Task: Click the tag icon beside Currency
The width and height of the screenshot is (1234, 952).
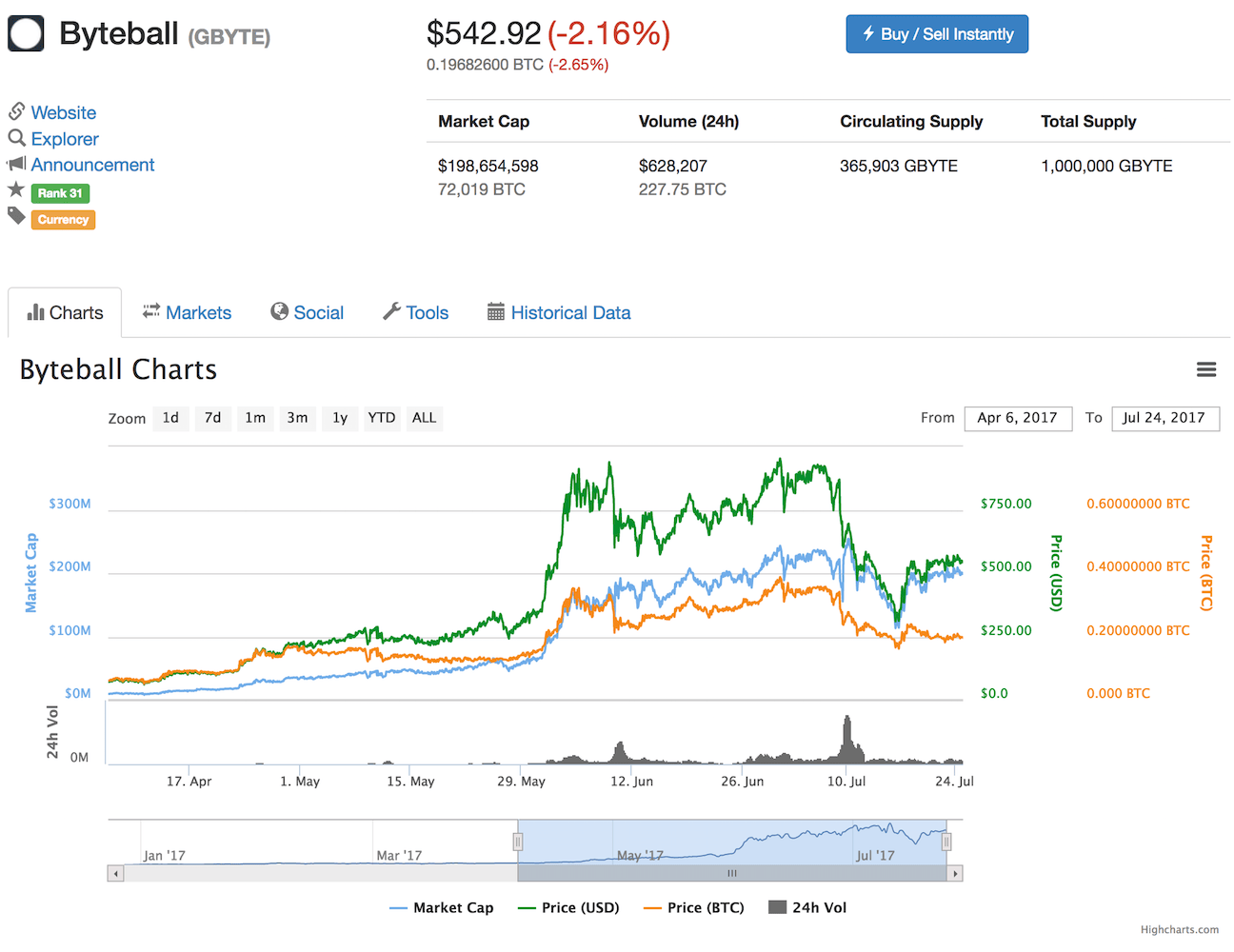Action: [16, 217]
